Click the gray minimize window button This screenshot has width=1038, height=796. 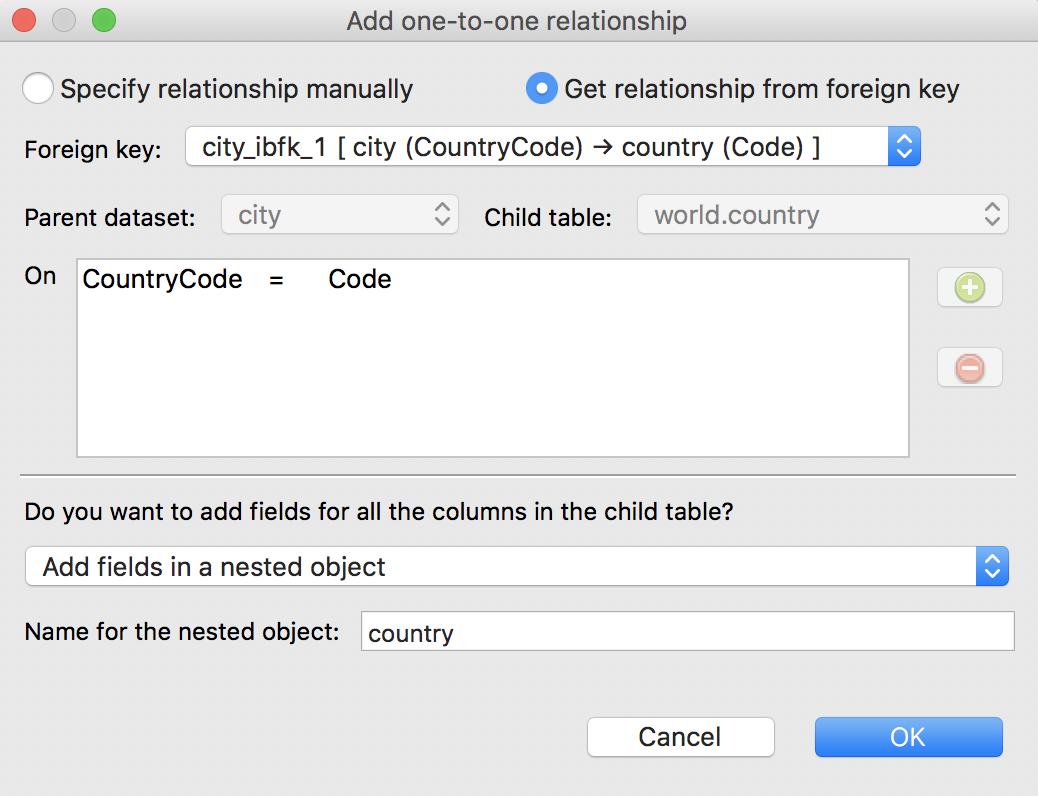point(64,20)
